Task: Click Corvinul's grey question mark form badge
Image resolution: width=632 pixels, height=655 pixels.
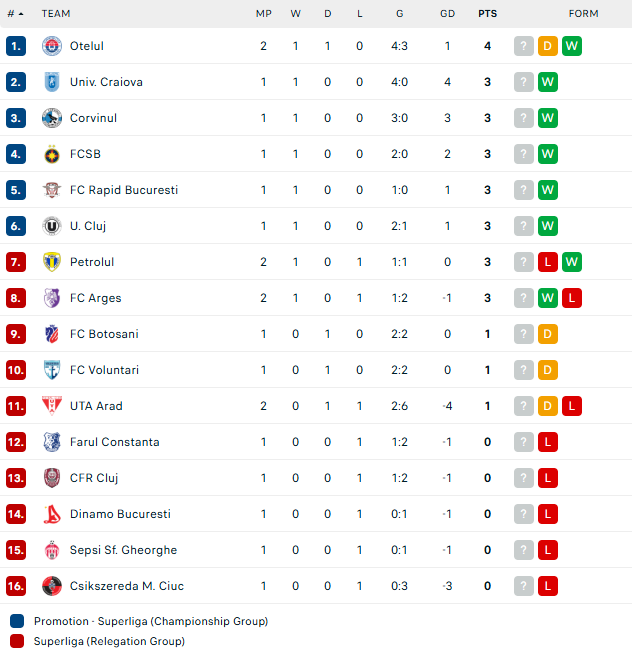Action: [x=523, y=118]
